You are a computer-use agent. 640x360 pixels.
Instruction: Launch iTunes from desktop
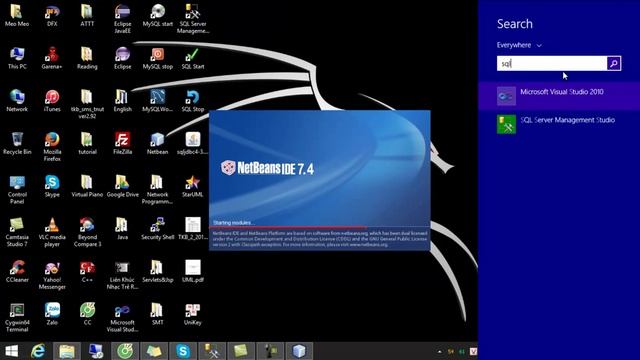[52, 100]
